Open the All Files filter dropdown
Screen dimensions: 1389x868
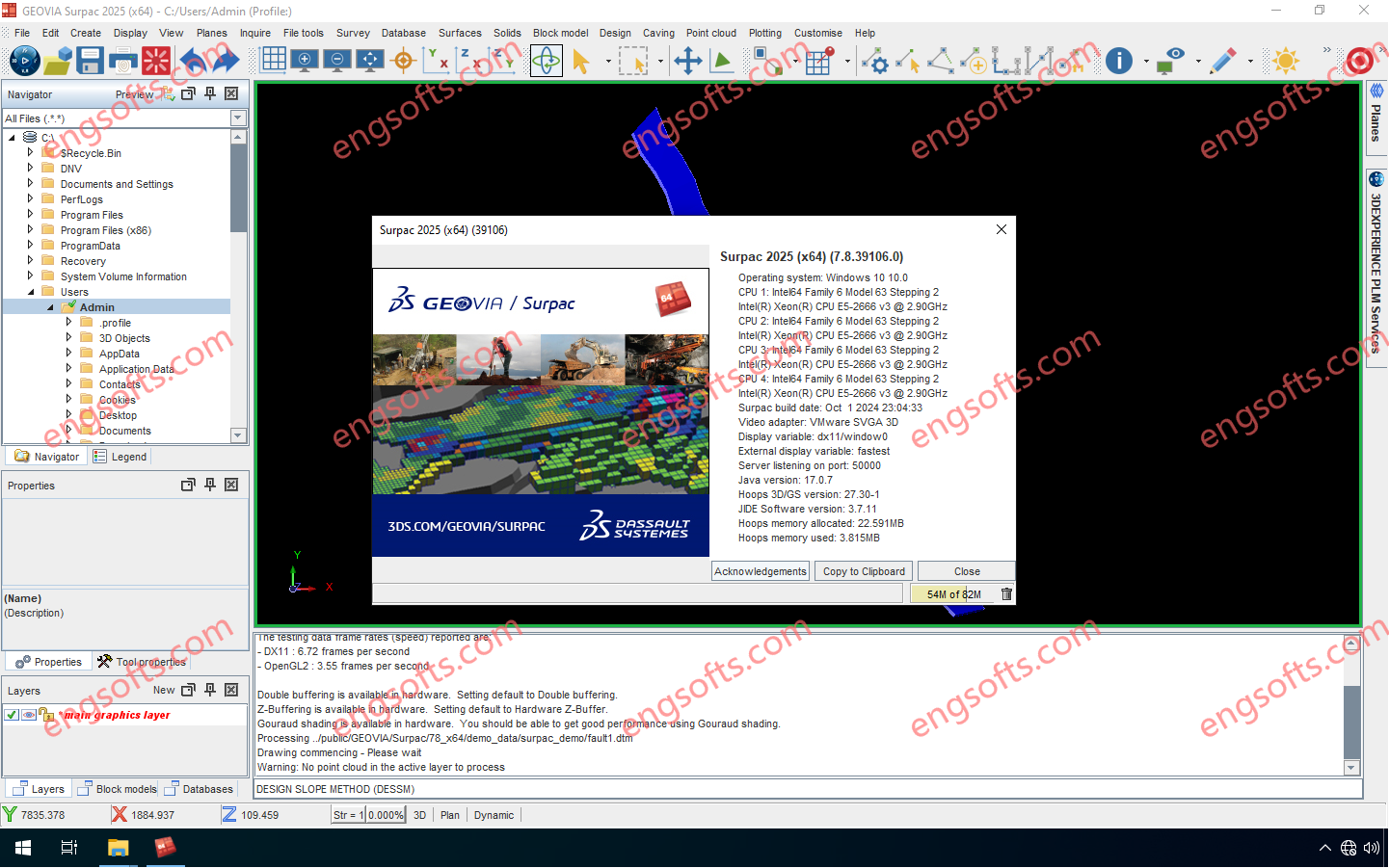click(238, 118)
